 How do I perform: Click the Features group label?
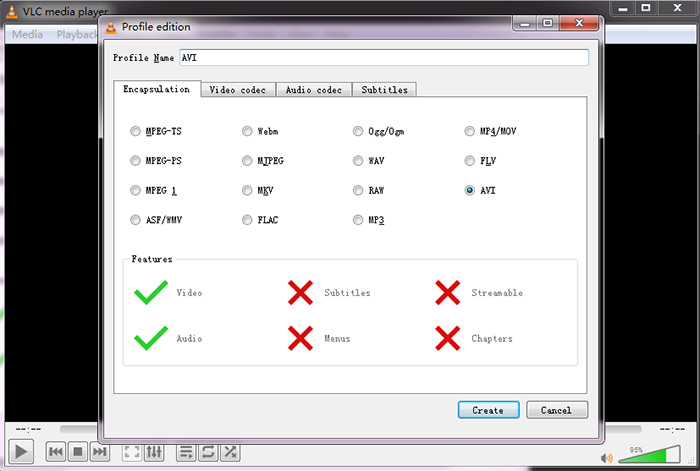pos(152,259)
